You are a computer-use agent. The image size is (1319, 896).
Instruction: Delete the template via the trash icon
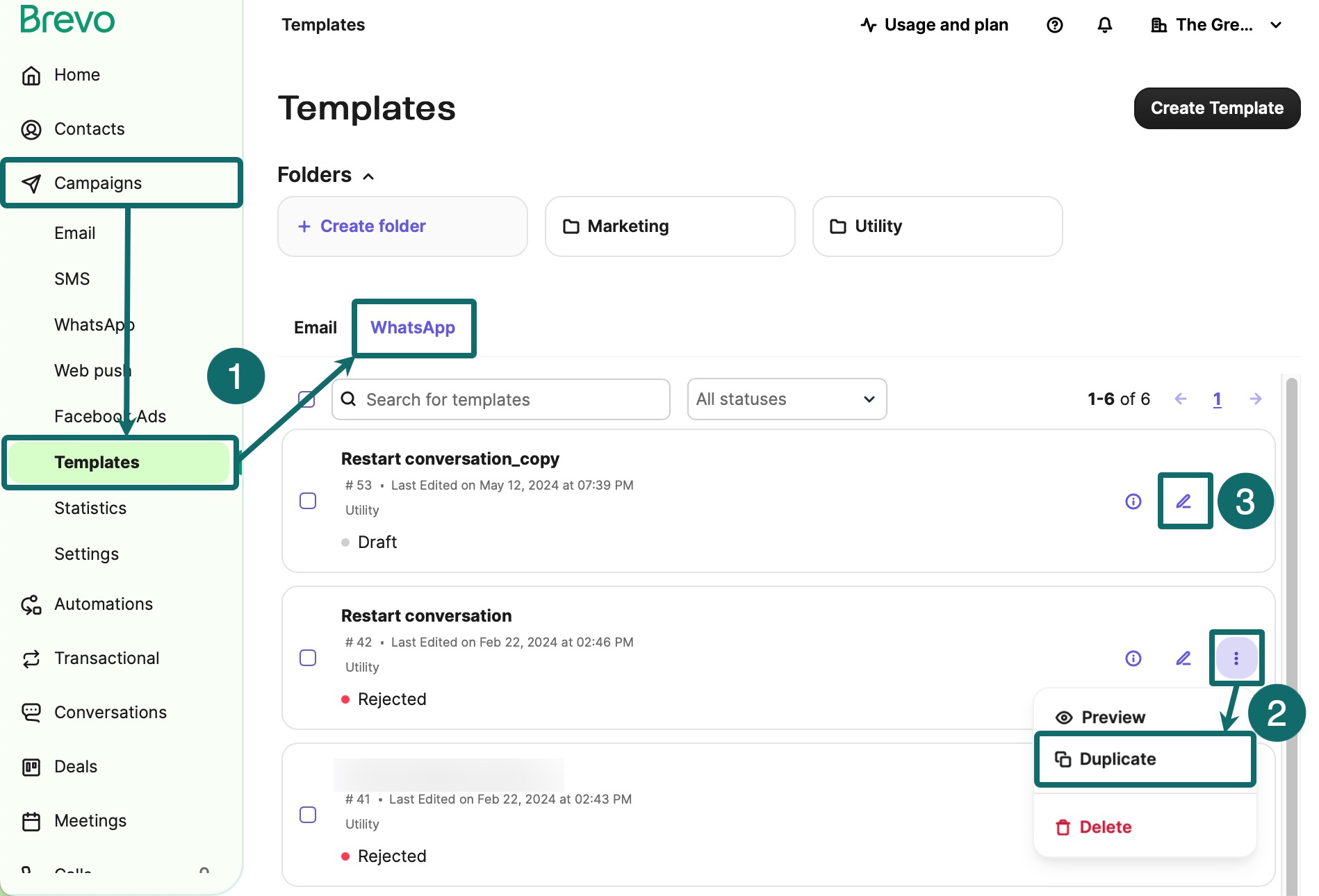1104,827
